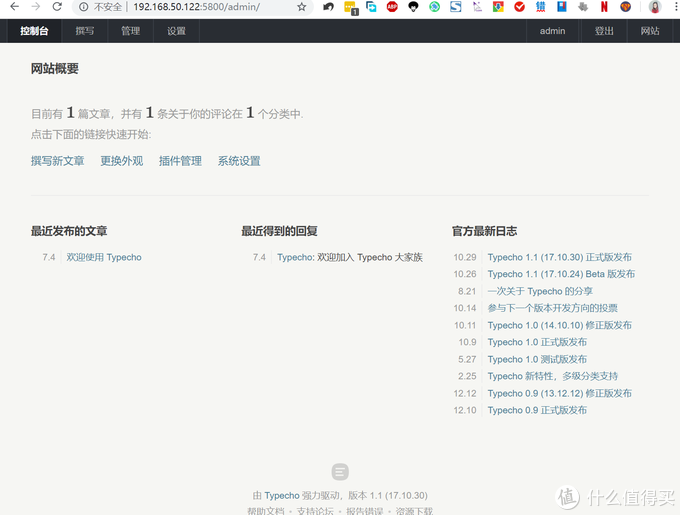The width and height of the screenshot is (680, 515).
Task: Open 一次关于 Typecho 的分享 log entry
Action: point(540,291)
